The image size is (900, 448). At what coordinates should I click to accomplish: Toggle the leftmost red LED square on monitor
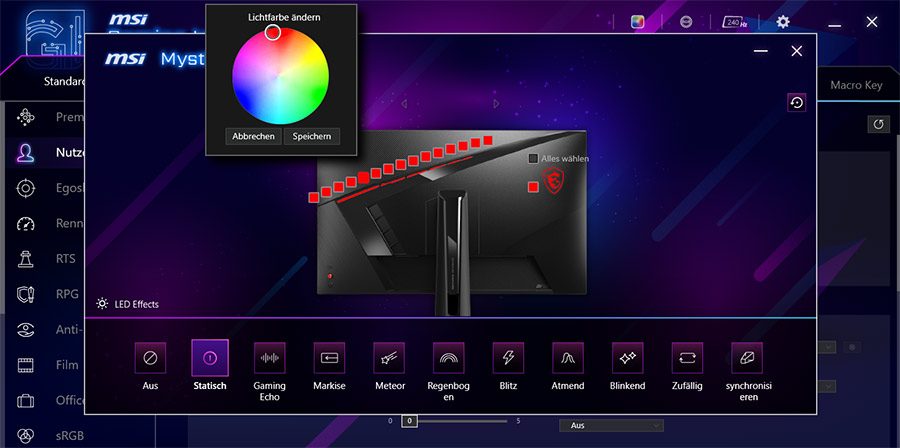(314, 197)
